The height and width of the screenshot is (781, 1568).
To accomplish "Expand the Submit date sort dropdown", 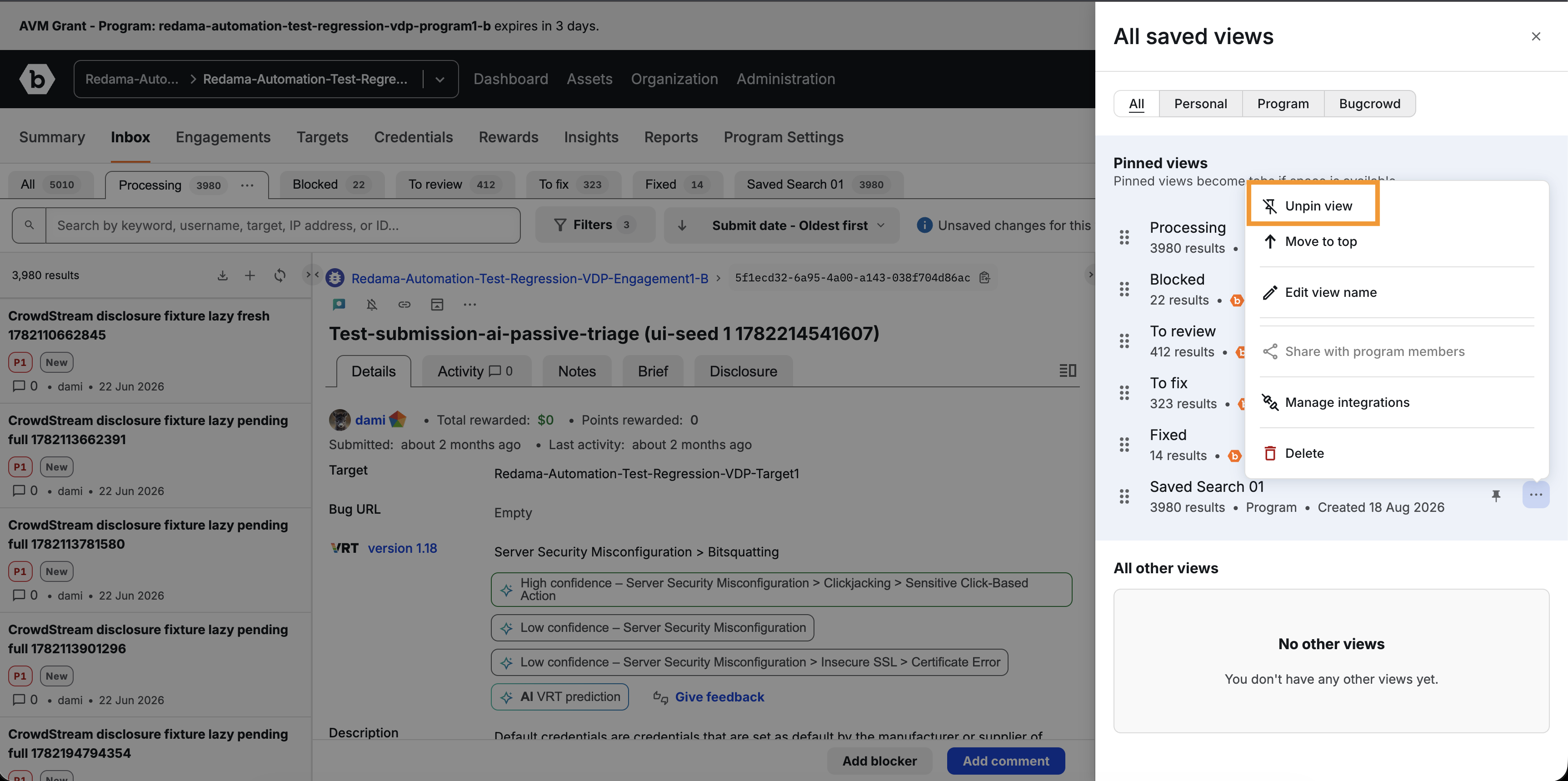I will 782,225.
